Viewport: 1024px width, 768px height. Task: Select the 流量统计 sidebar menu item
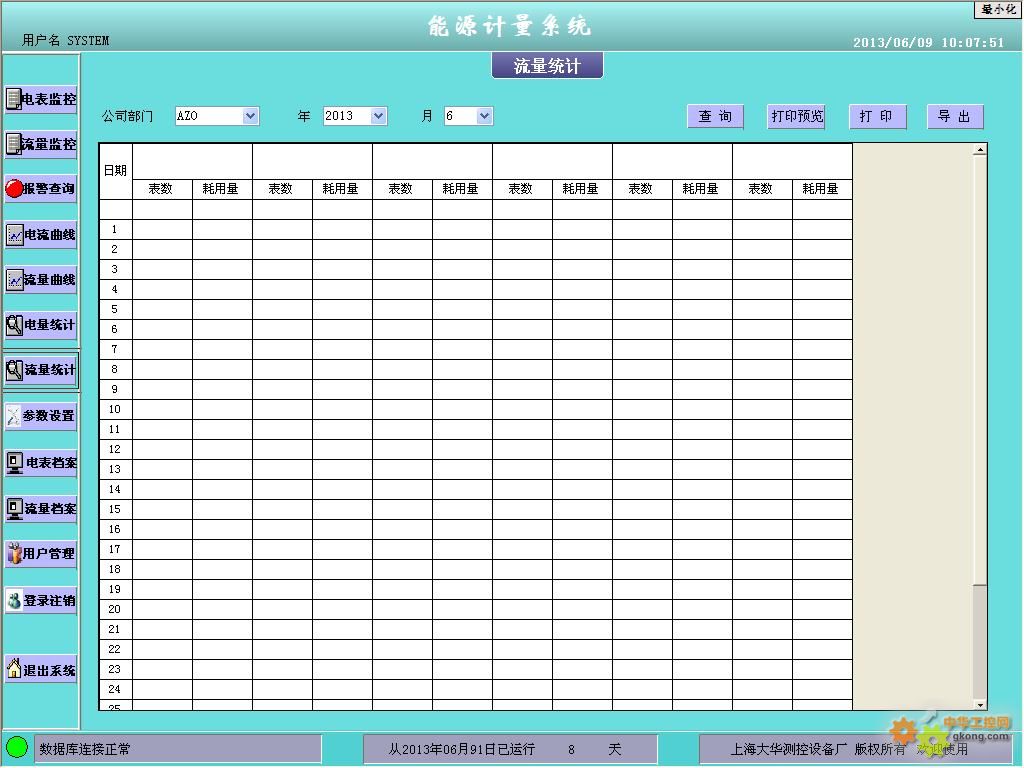pyautogui.click(x=41, y=370)
